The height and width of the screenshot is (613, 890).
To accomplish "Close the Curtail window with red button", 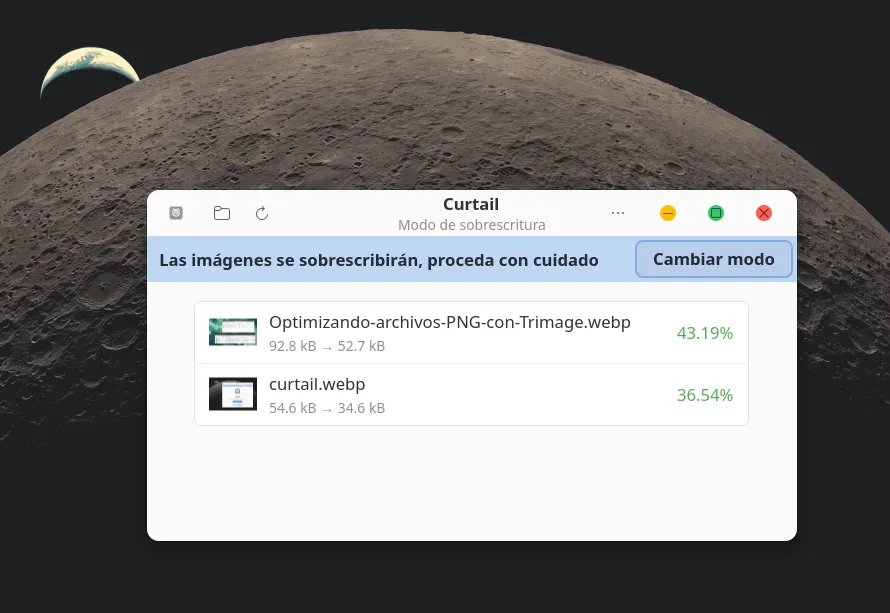I will tap(764, 213).
